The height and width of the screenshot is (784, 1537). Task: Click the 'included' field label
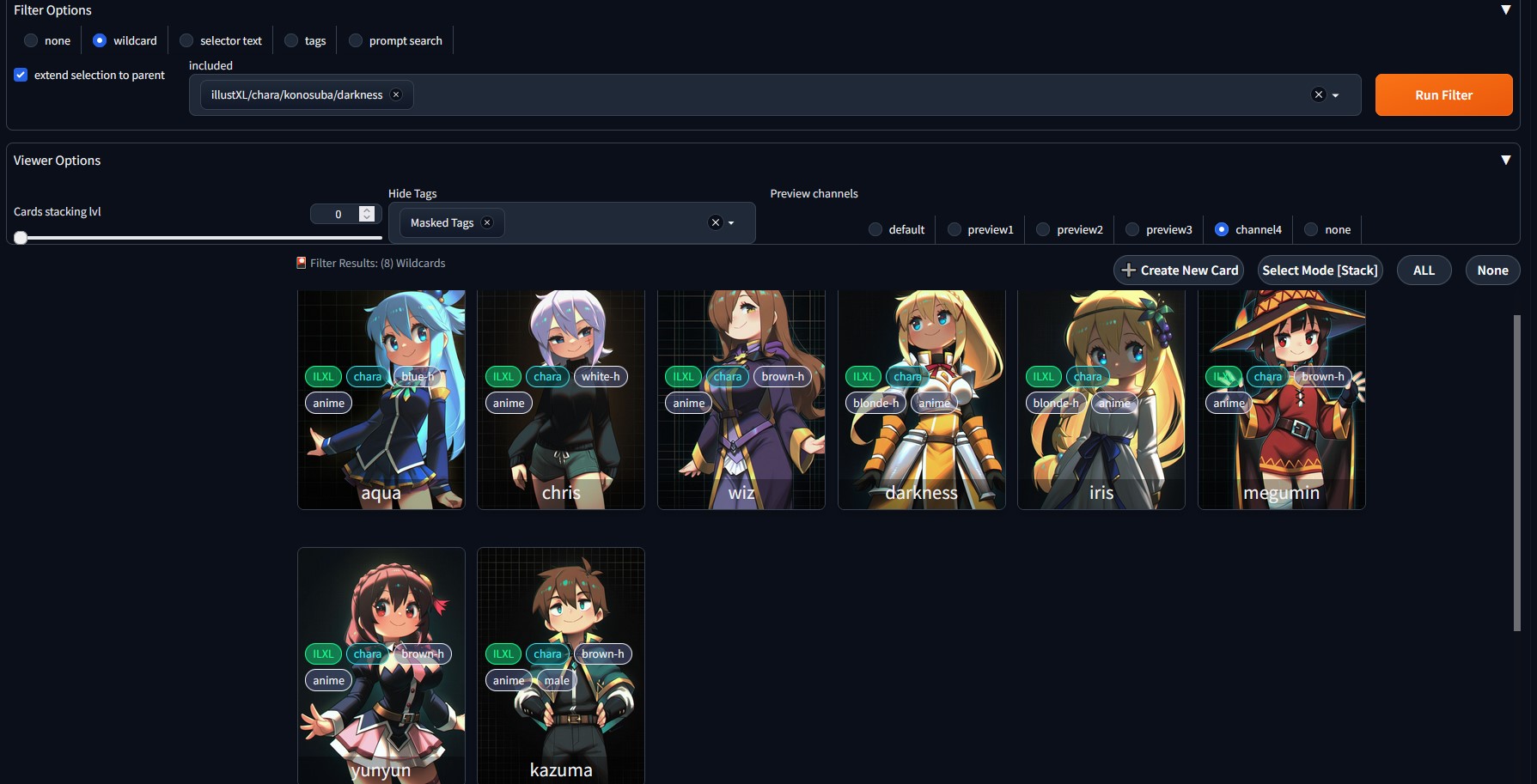(x=210, y=65)
